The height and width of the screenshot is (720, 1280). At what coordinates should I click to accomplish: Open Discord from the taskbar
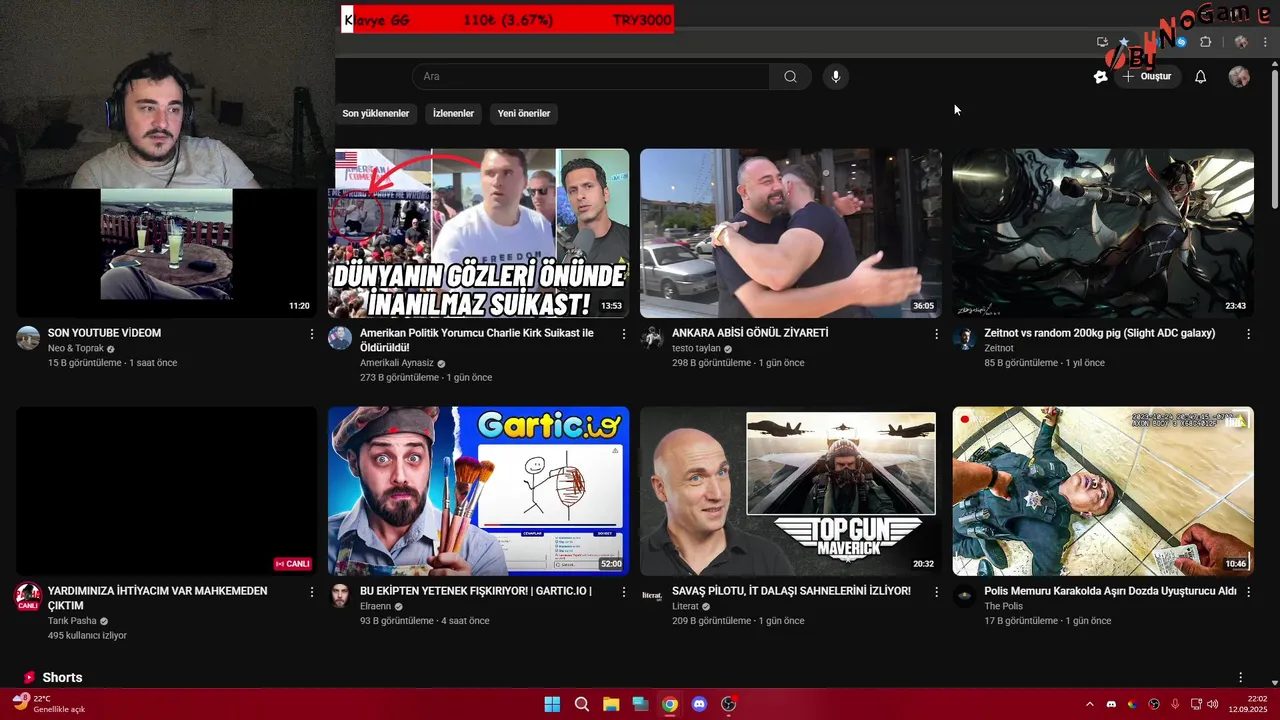699,704
